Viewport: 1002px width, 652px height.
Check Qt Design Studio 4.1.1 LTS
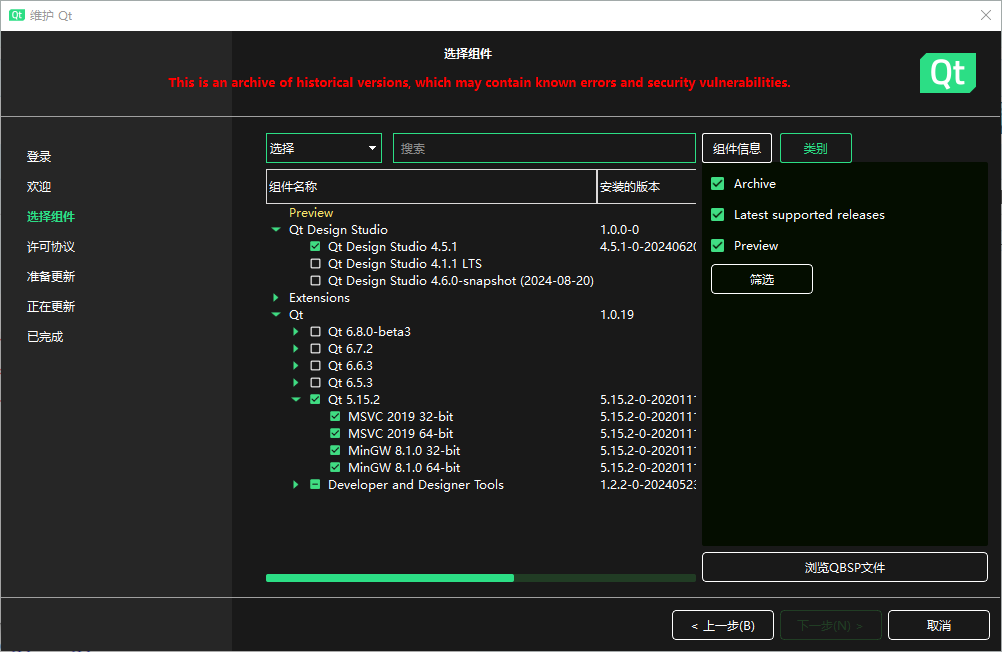pyautogui.click(x=316, y=264)
